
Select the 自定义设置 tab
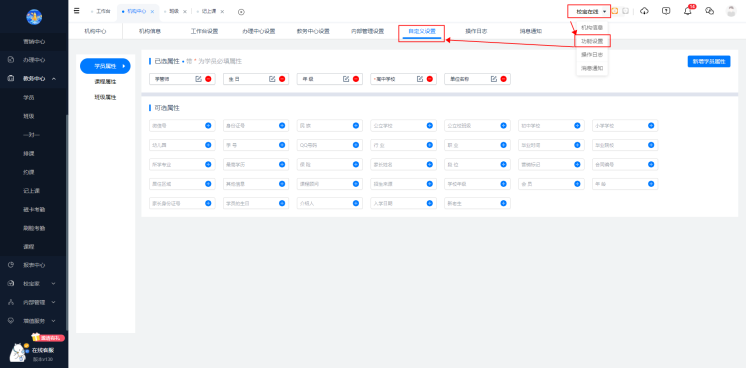422,31
